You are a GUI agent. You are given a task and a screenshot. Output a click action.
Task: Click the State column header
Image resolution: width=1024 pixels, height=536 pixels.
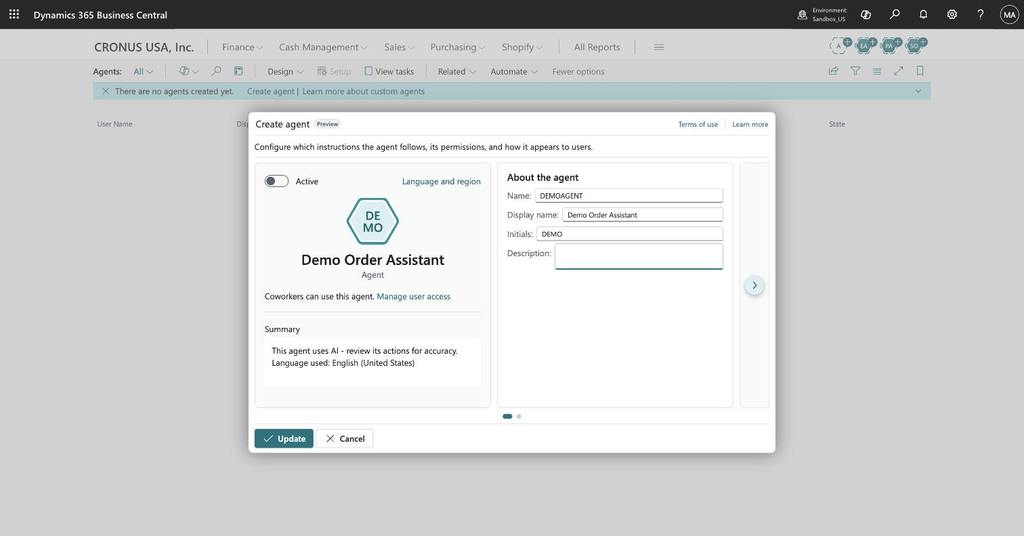pos(837,124)
